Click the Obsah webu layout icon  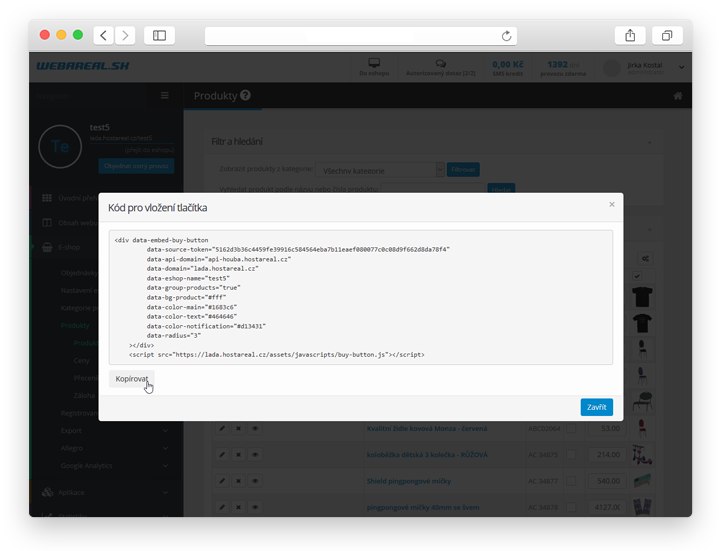pos(47,223)
